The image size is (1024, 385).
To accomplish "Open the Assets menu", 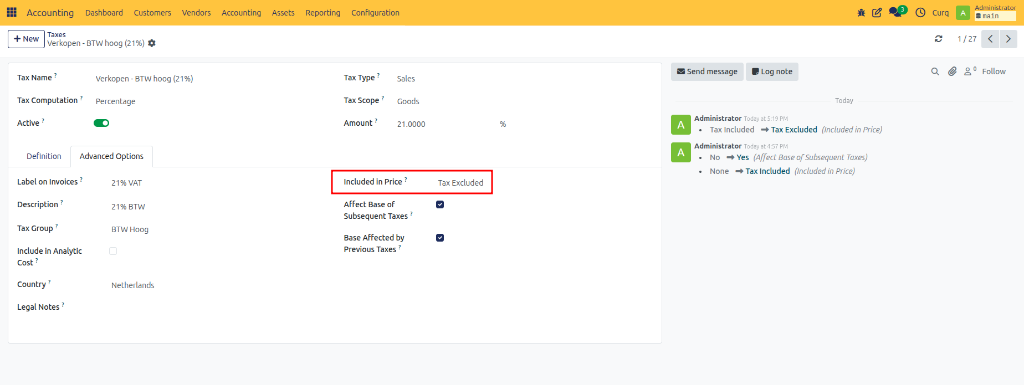I will click(x=283, y=12).
